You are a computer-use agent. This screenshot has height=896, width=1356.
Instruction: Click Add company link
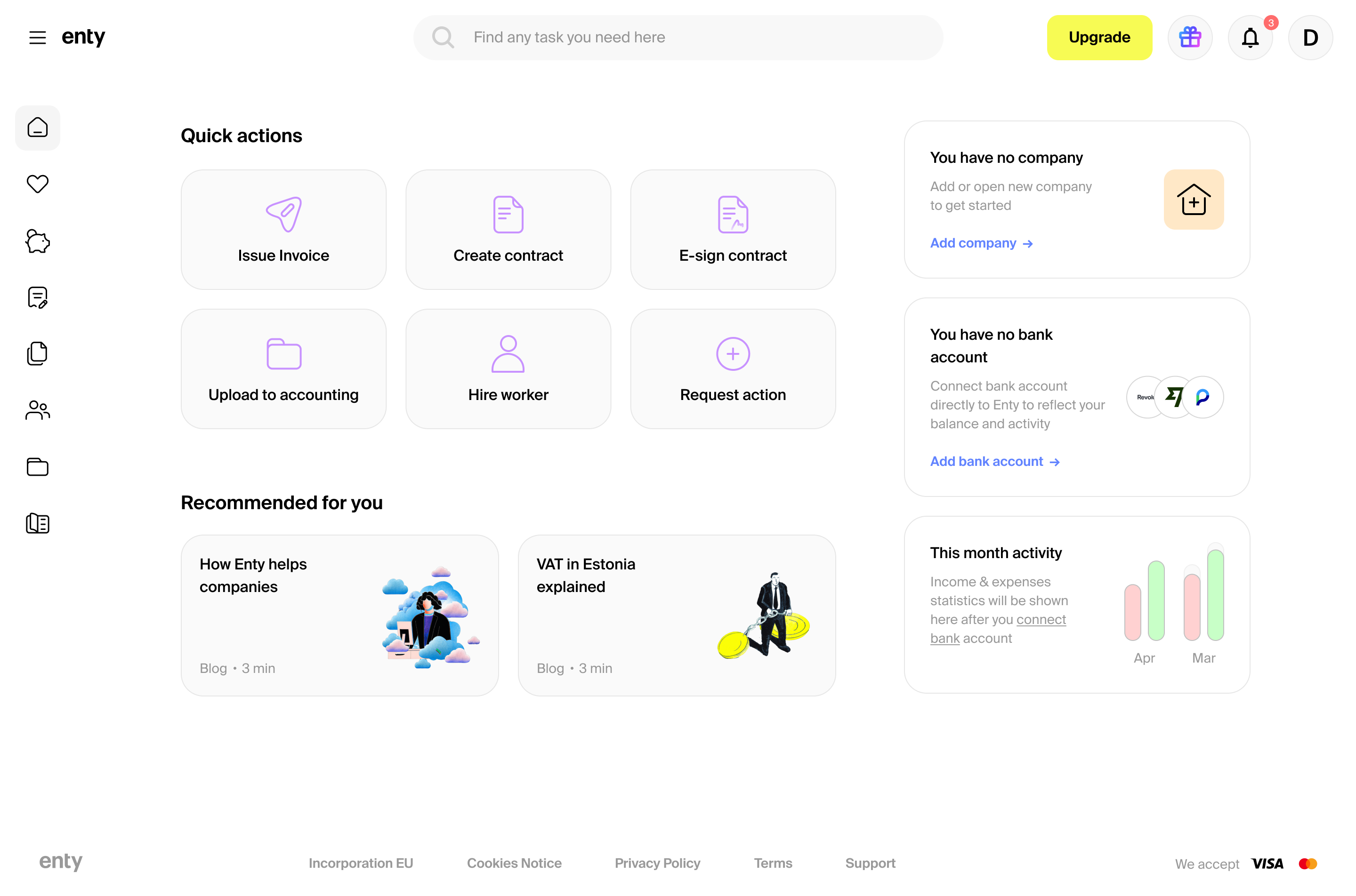(981, 243)
